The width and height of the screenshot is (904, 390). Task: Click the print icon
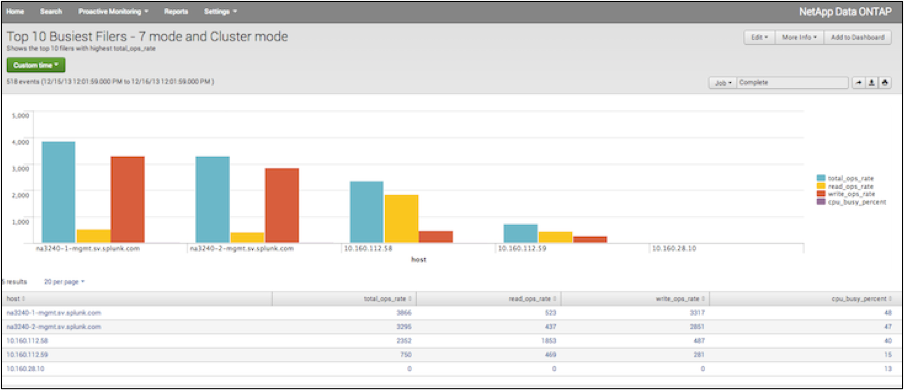[x=885, y=82]
